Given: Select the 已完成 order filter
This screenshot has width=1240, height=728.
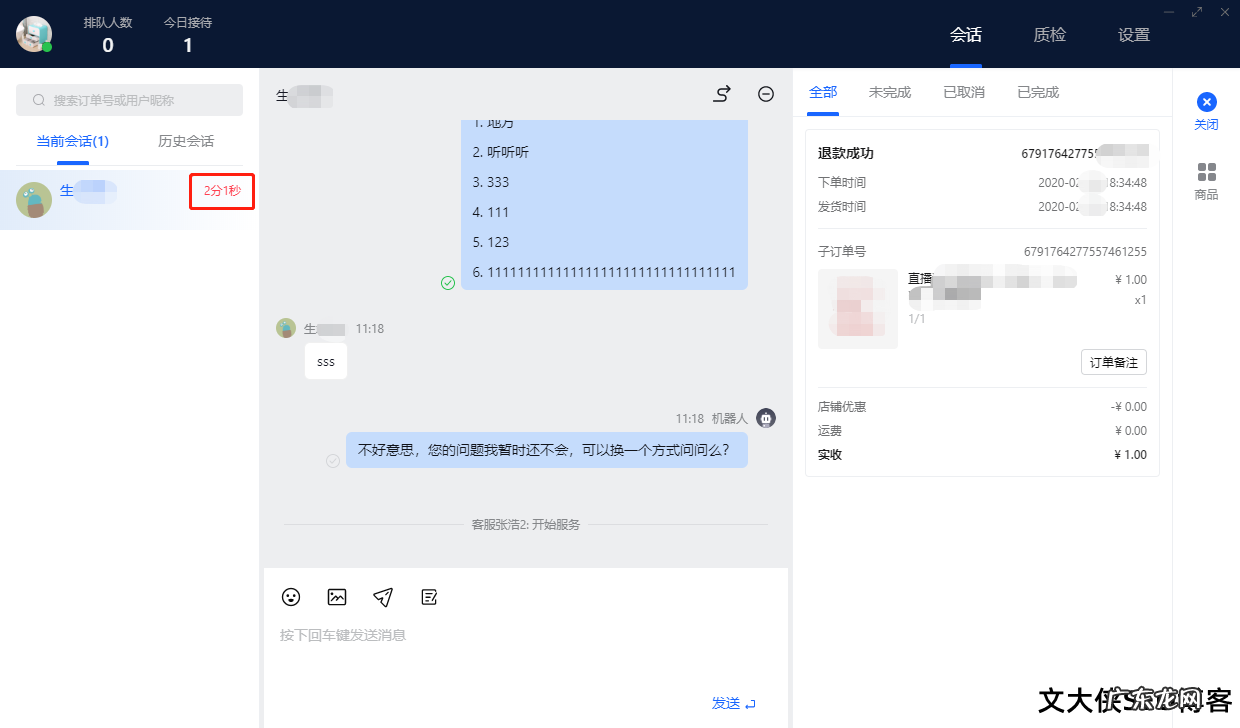Looking at the screenshot, I should pyautogui.click(x=1037, y=91).
